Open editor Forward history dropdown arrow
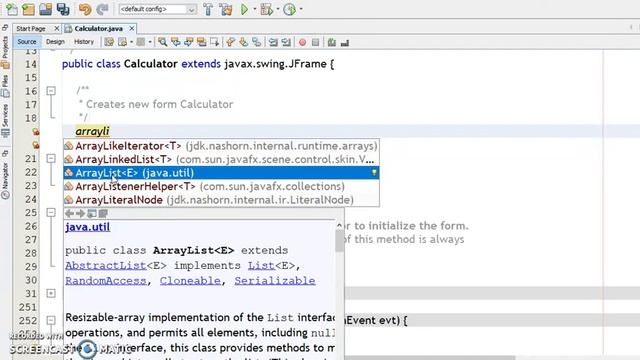The width and height of the screenshot is (640, 360). [x=150, y=42]
